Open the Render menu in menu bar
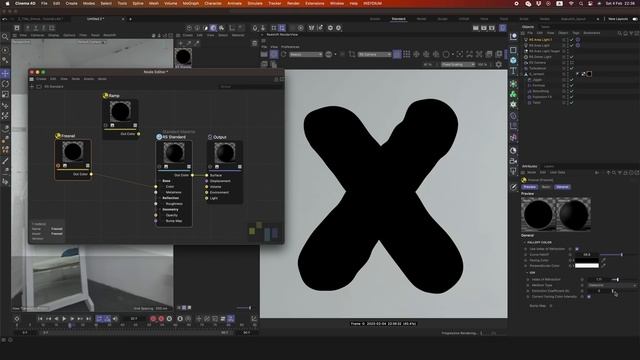Screen dimensions: 640x360 point(293,3)
